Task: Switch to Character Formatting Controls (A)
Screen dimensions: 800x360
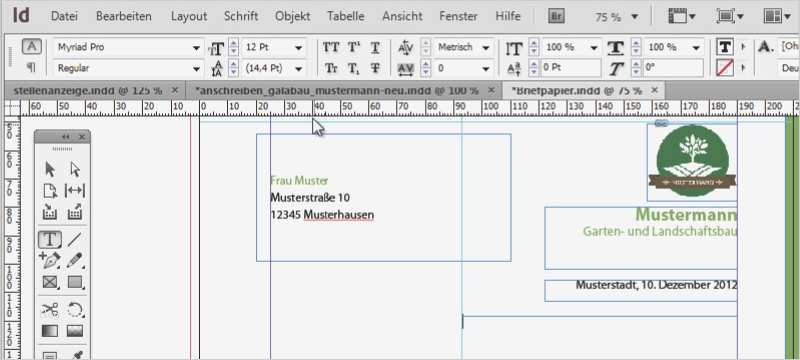Action: (x=31, y=46)
